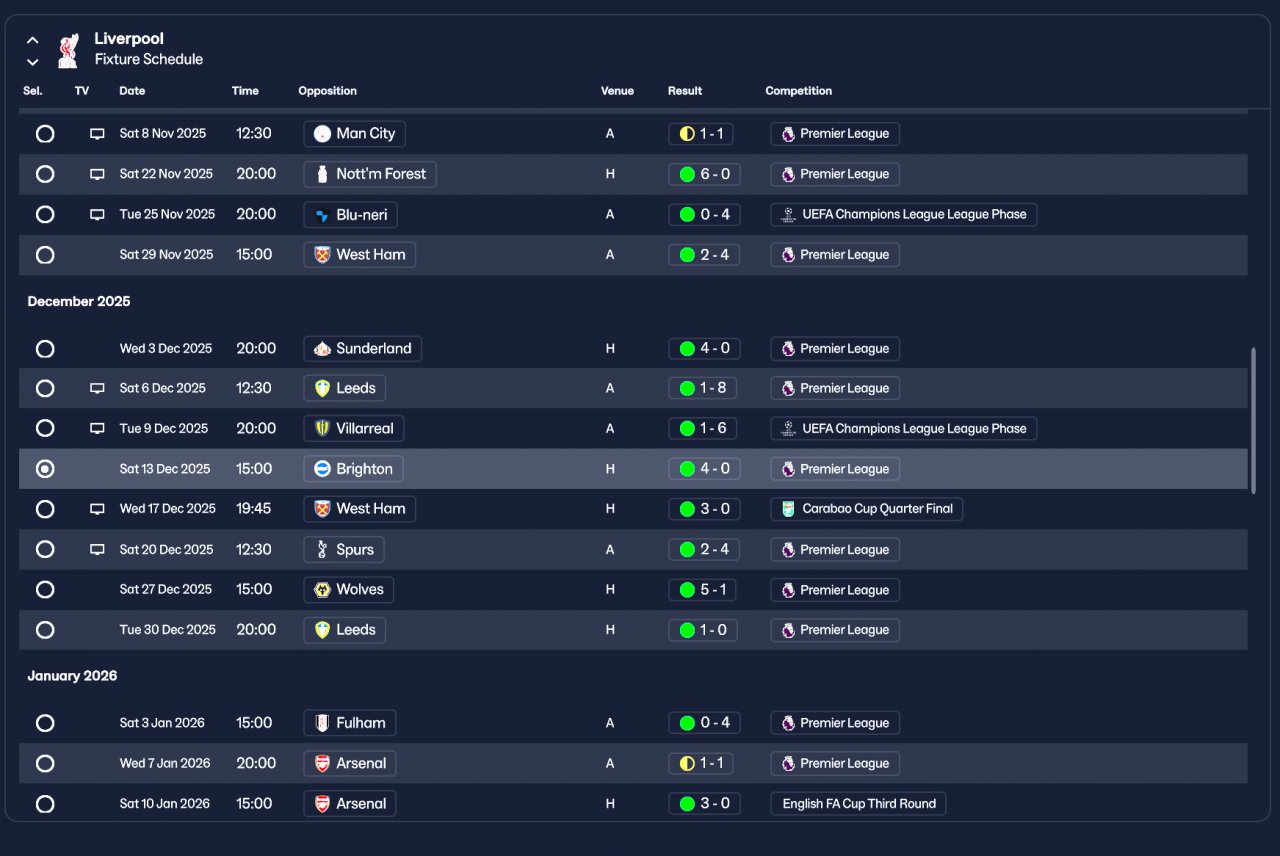Click the TV icon on Spurs fixture
The height and width of the screenshot is (856, 1280).
pyautogui.click(x=97, y=550)
